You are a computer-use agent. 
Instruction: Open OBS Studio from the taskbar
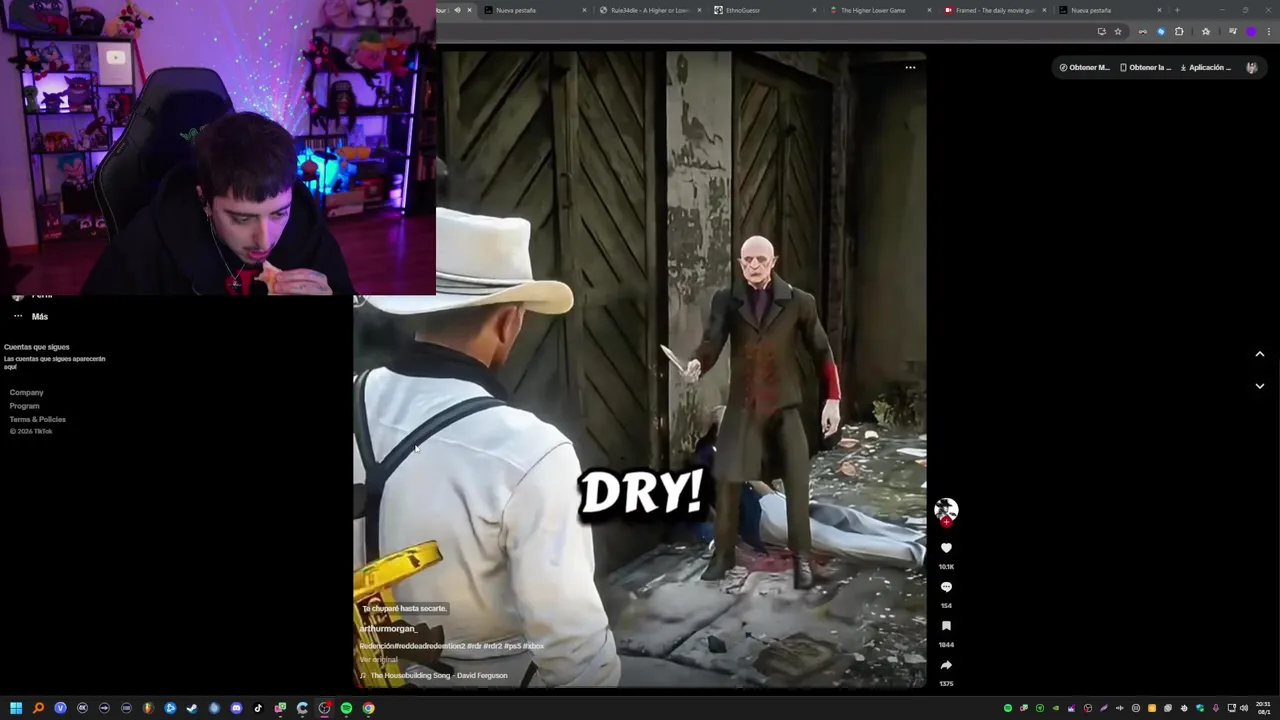[x=324, y=708]
